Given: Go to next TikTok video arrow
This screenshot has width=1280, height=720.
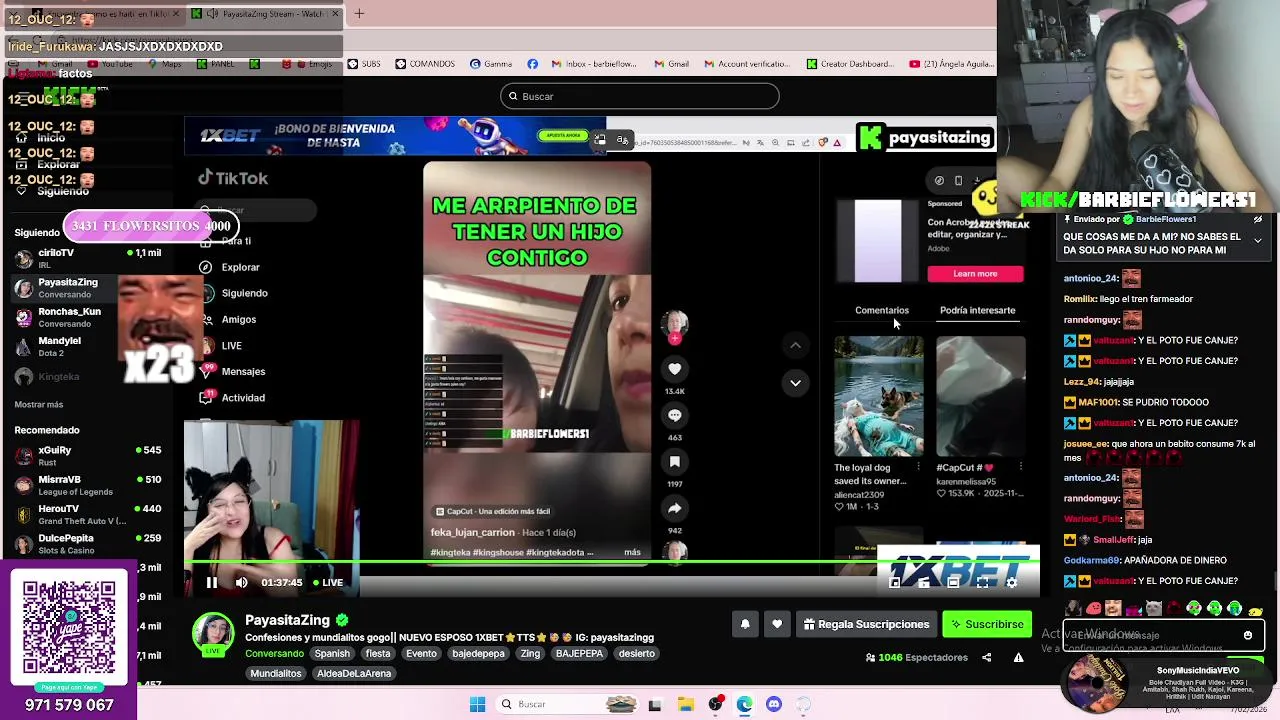Looking at the screenshot, I should pyautogui.click(x=795, y=382).
